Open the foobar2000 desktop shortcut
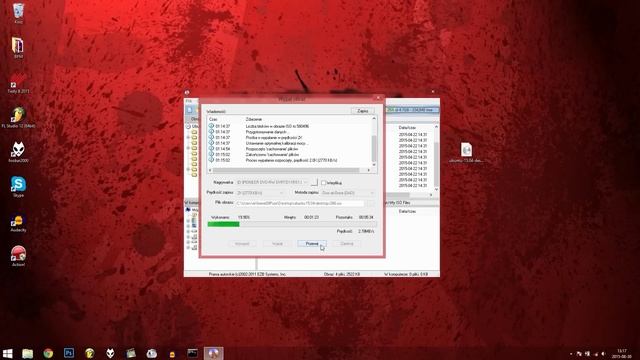Screen dimensions: 640x360 pos(18,152)
